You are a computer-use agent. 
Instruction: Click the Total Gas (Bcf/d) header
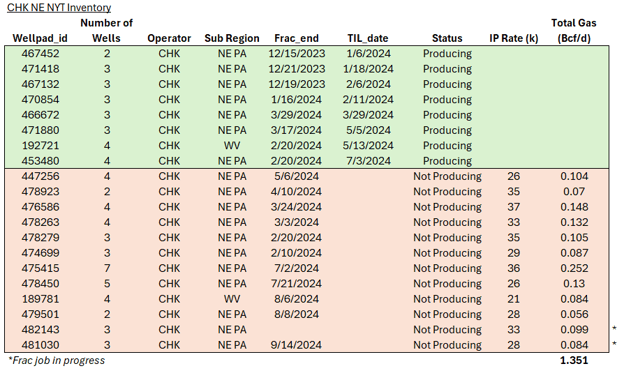574,31
